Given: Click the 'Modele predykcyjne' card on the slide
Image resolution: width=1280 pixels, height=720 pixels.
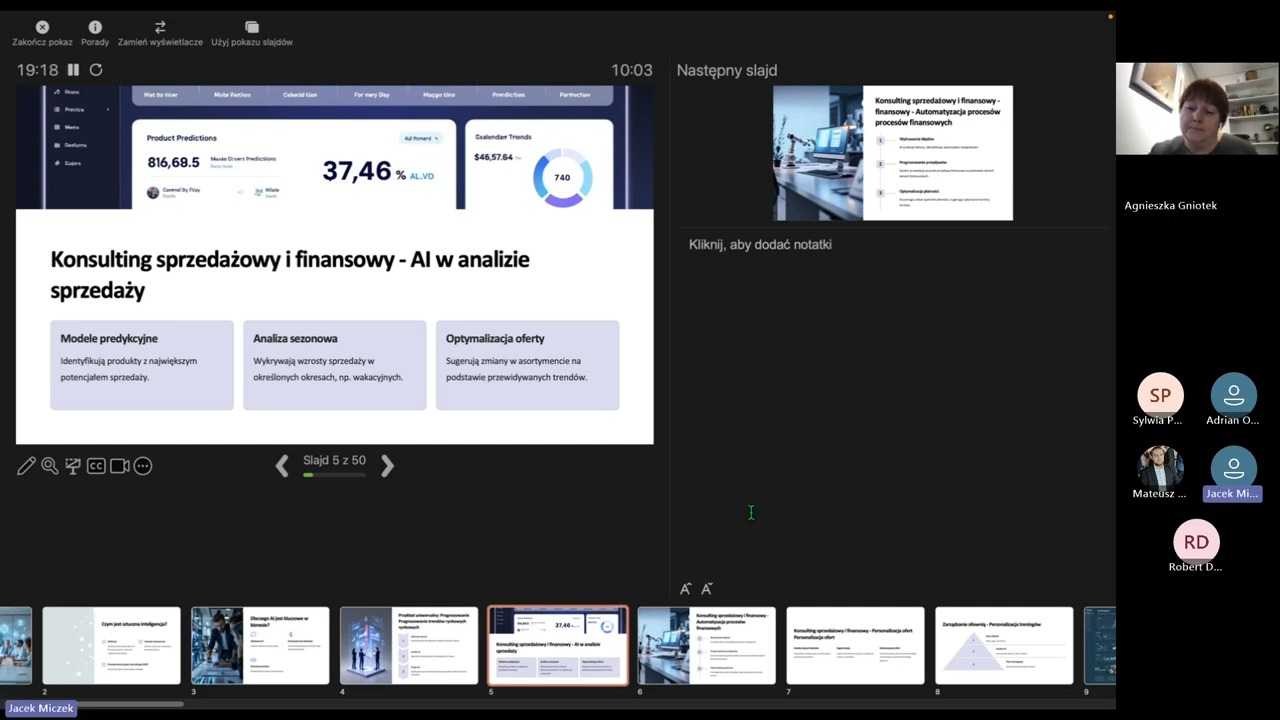Looking at the screenshot, I should coord(142,365).
